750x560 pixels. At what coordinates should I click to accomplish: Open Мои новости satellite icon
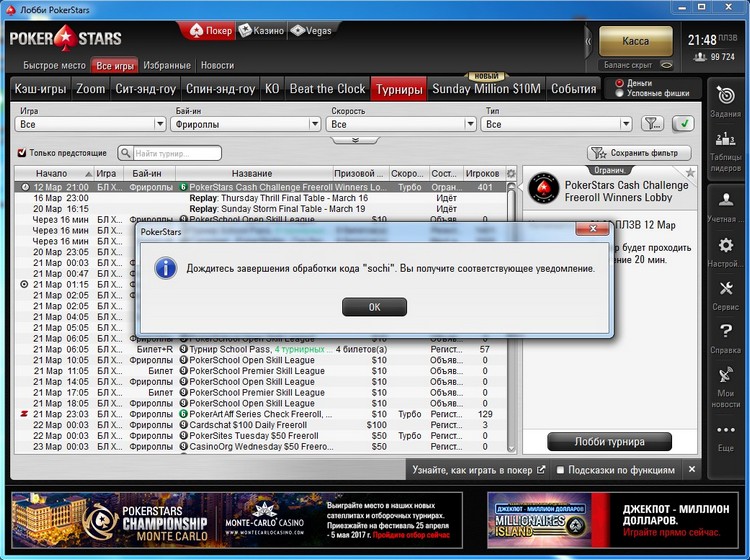pyautogui.click(x=726, y=375)
